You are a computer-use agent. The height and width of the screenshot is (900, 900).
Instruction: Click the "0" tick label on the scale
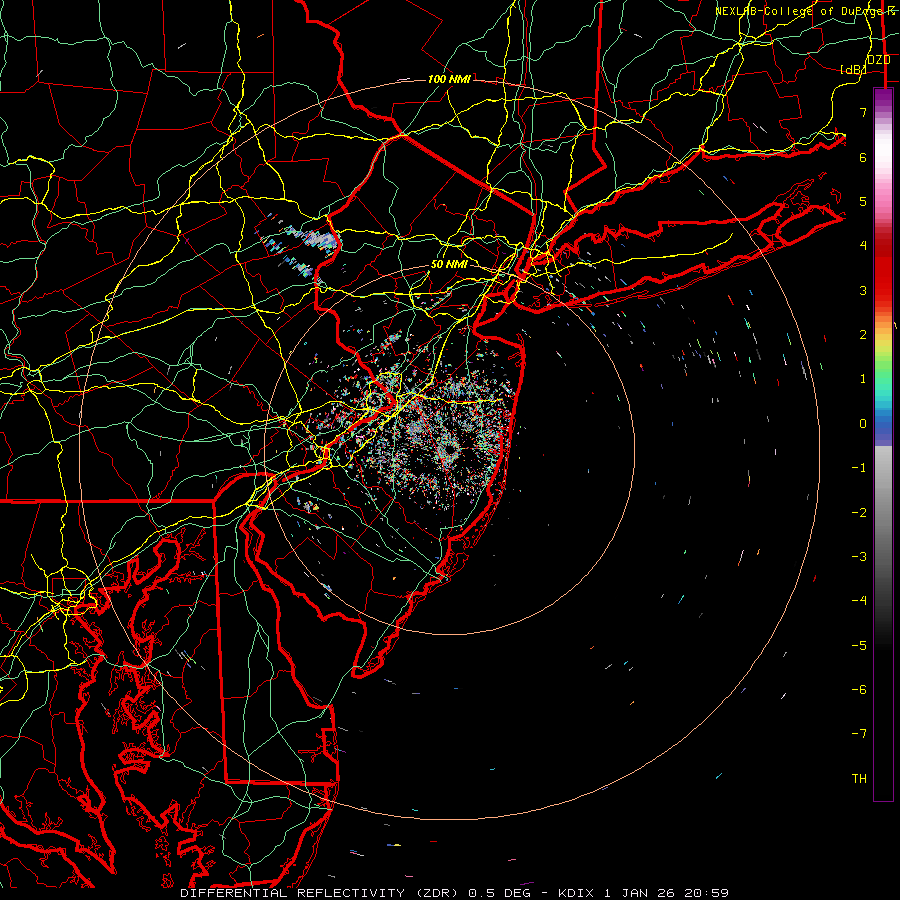[863, 424]
